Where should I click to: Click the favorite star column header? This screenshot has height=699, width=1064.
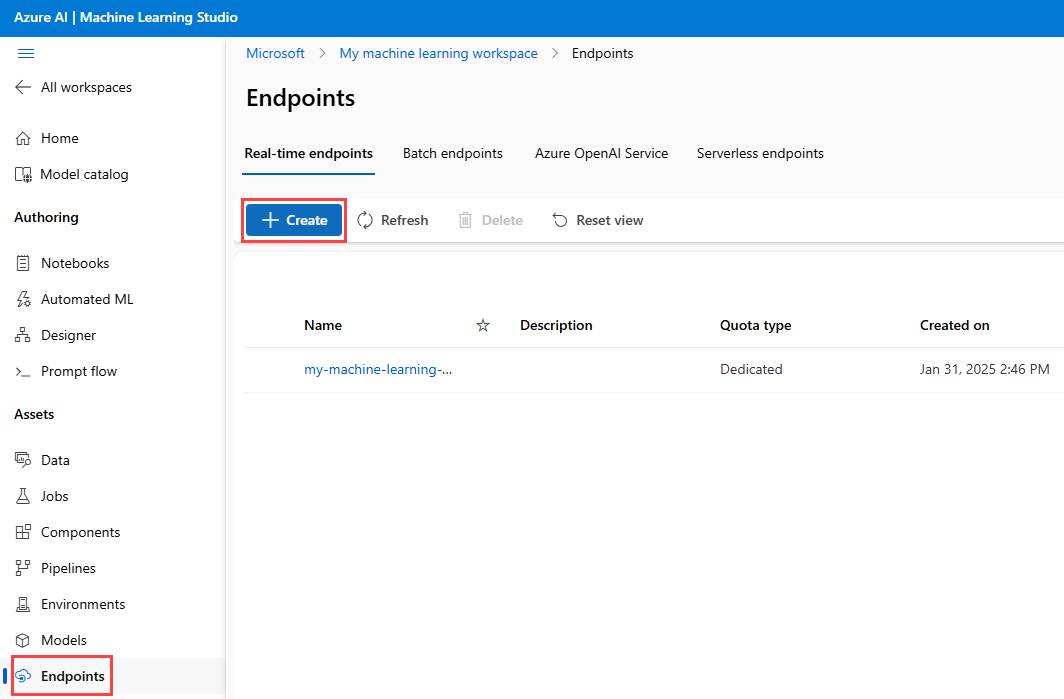pos(483,325)
